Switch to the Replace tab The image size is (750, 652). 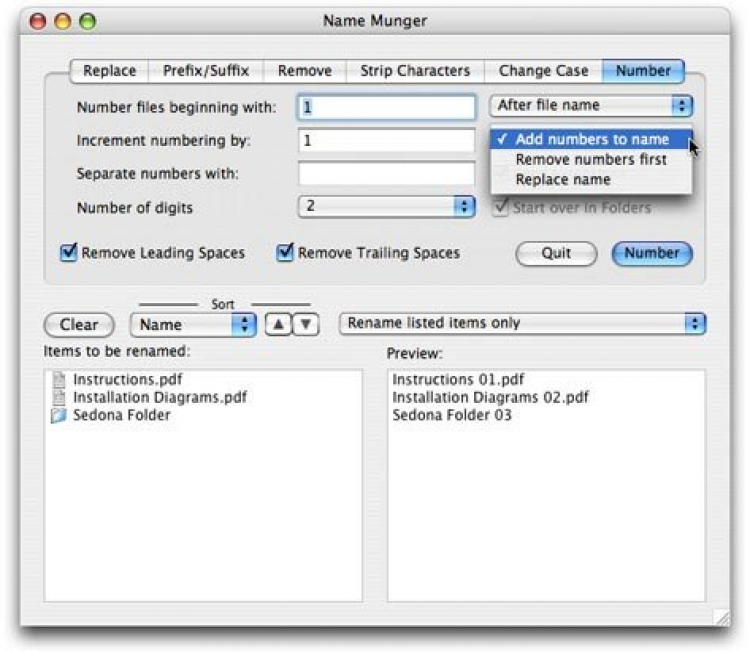[110, 71]
